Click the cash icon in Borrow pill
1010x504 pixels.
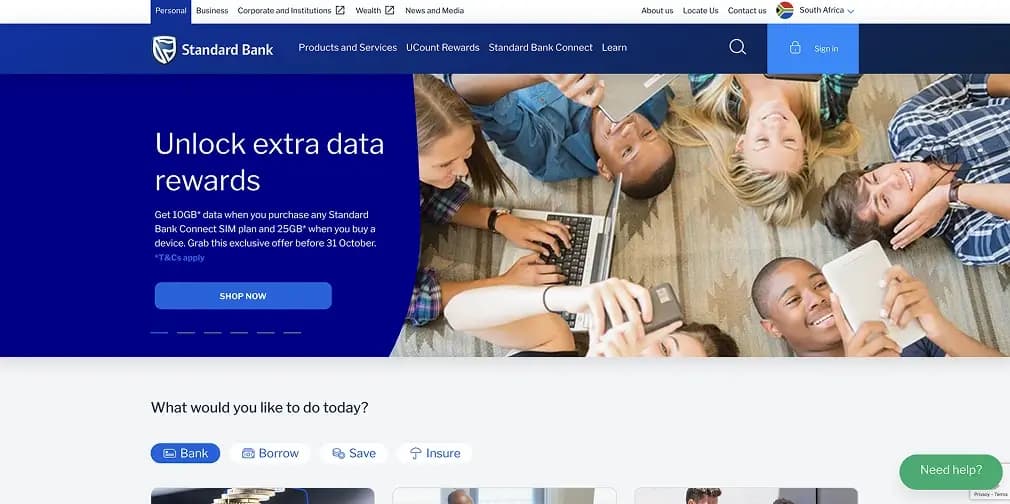pos(248,453)
